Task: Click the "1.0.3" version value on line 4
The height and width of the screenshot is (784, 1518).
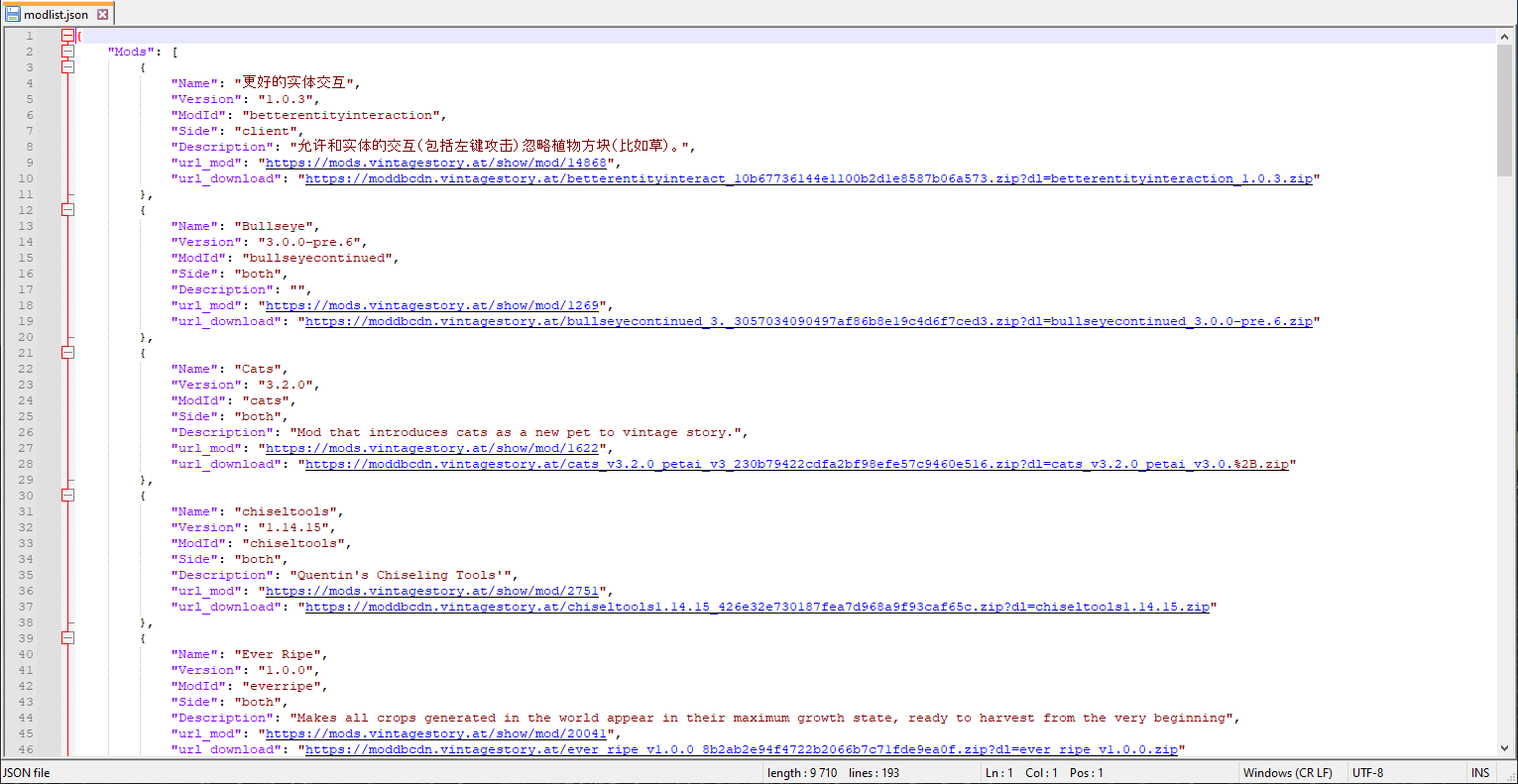Action: point(286,99)
